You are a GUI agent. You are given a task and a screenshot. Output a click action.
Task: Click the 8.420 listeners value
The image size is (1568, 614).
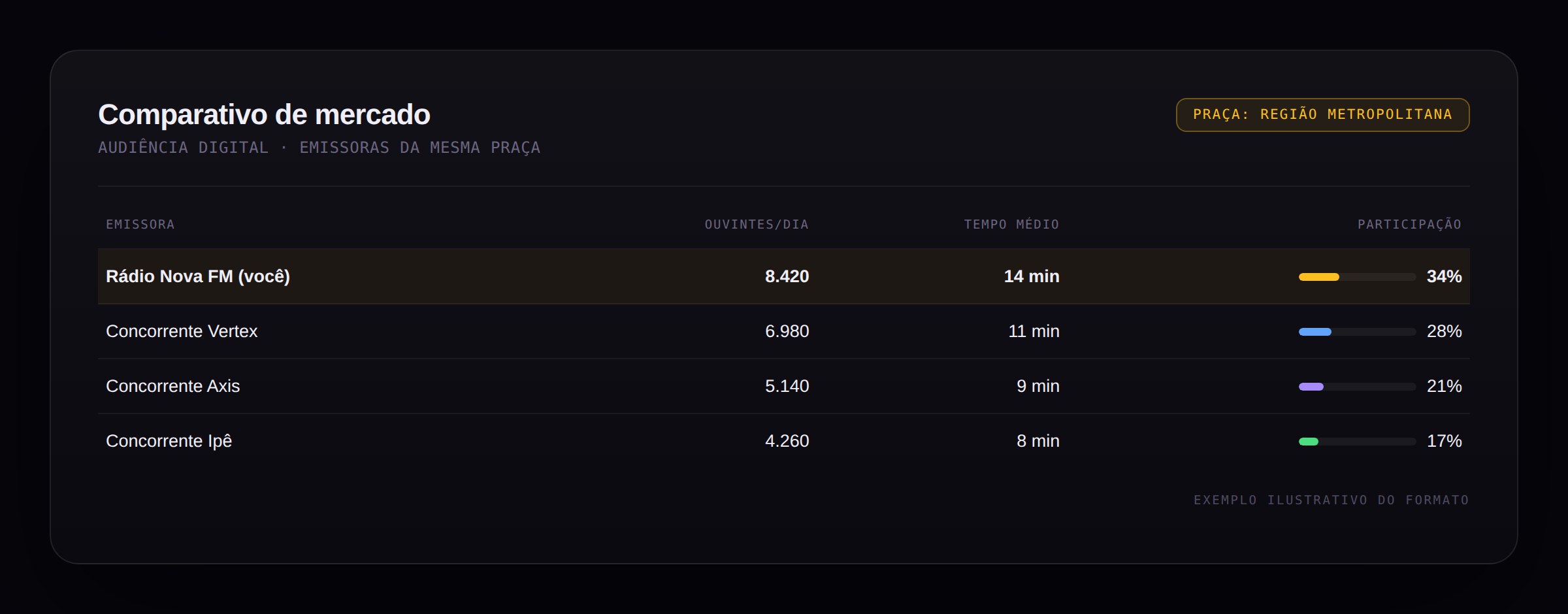click(x=787, y=276)
